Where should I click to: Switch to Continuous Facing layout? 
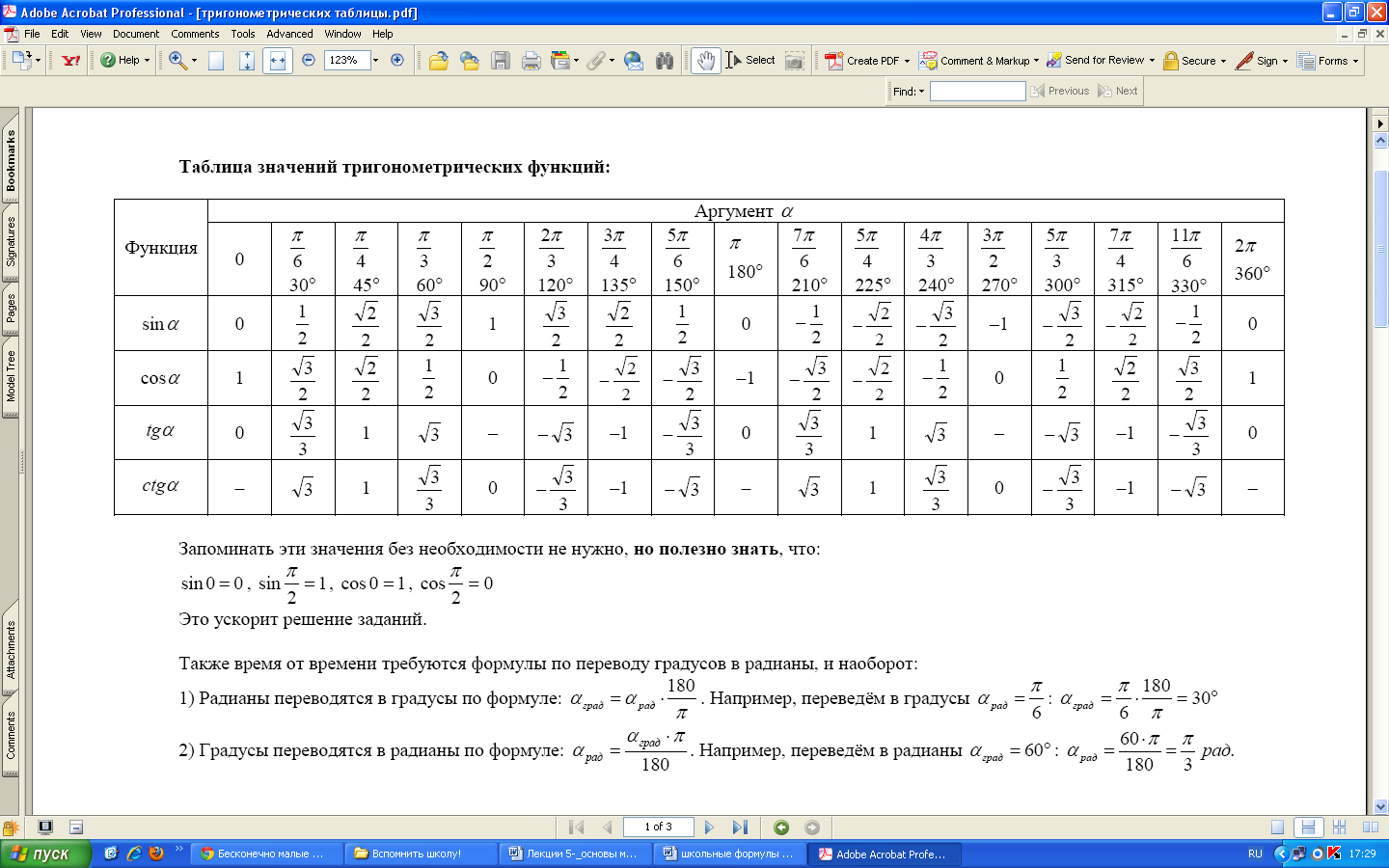1339,827
